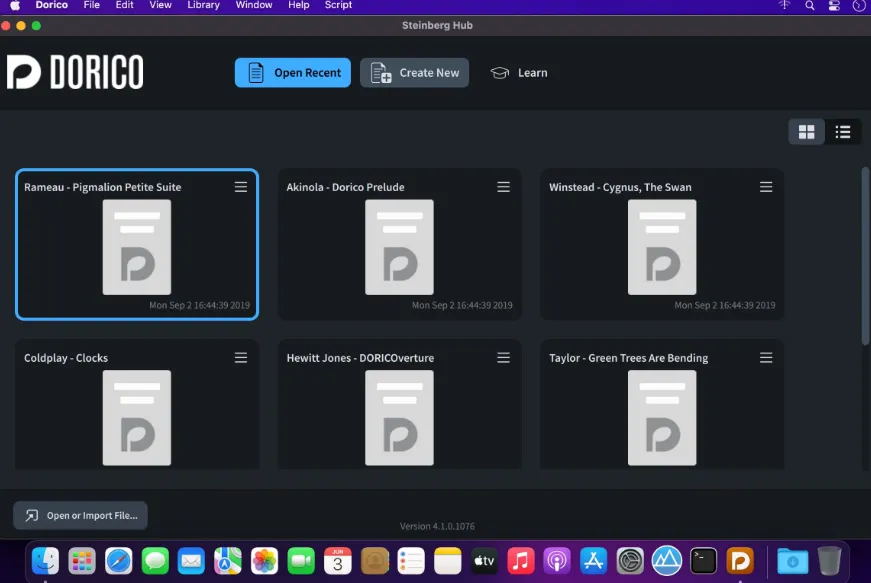
Task: Open the Learn section
Action: (519, 73)
